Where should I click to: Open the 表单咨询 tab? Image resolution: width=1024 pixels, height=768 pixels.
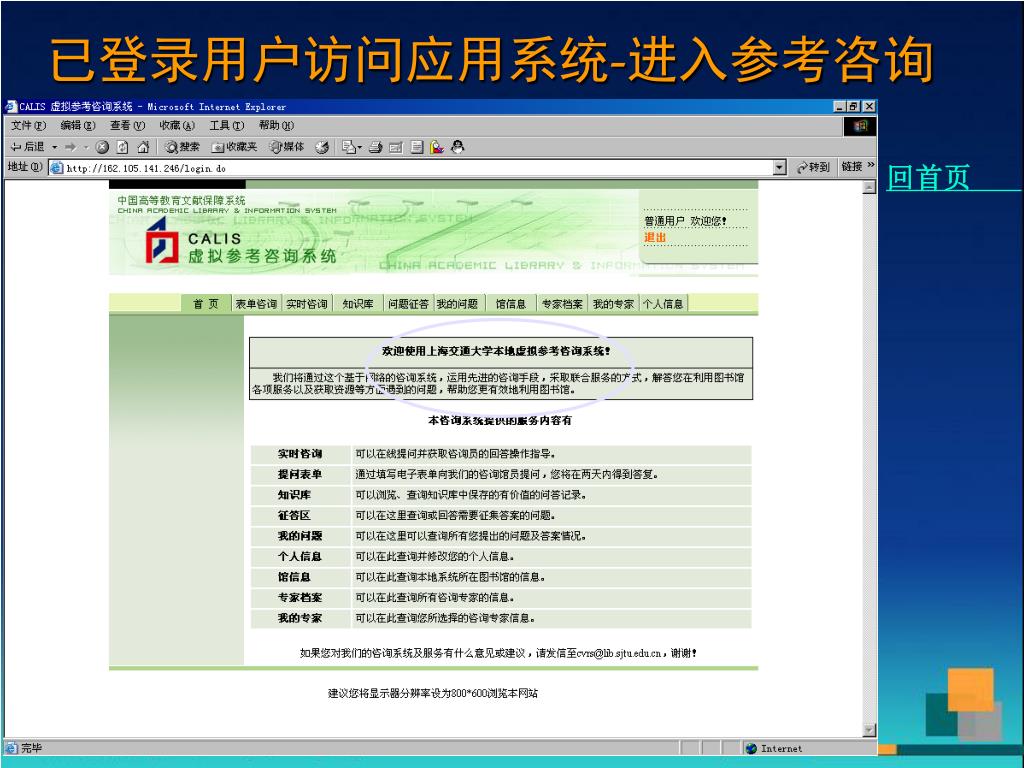tap(256, 304)
